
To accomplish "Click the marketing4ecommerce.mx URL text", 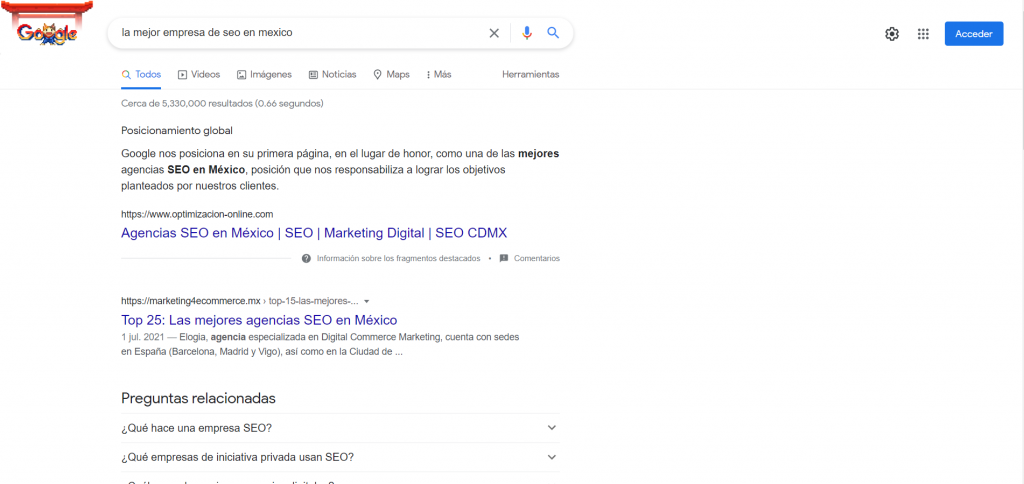I will [240, 301].
